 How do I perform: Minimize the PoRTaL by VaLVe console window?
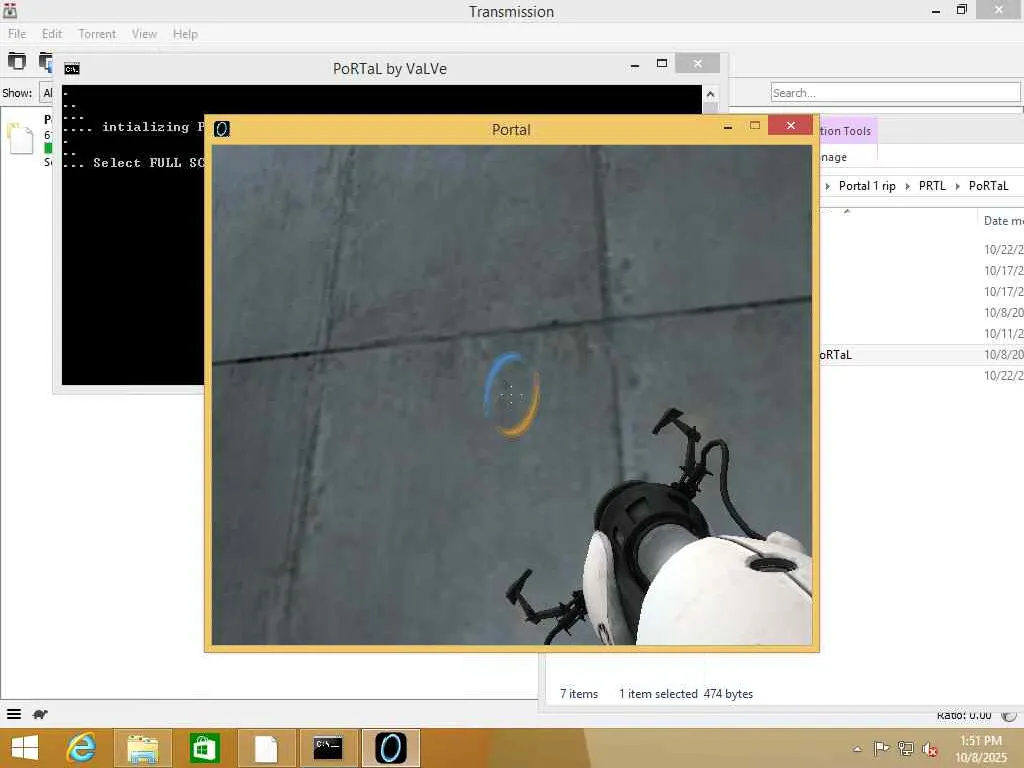635,65
